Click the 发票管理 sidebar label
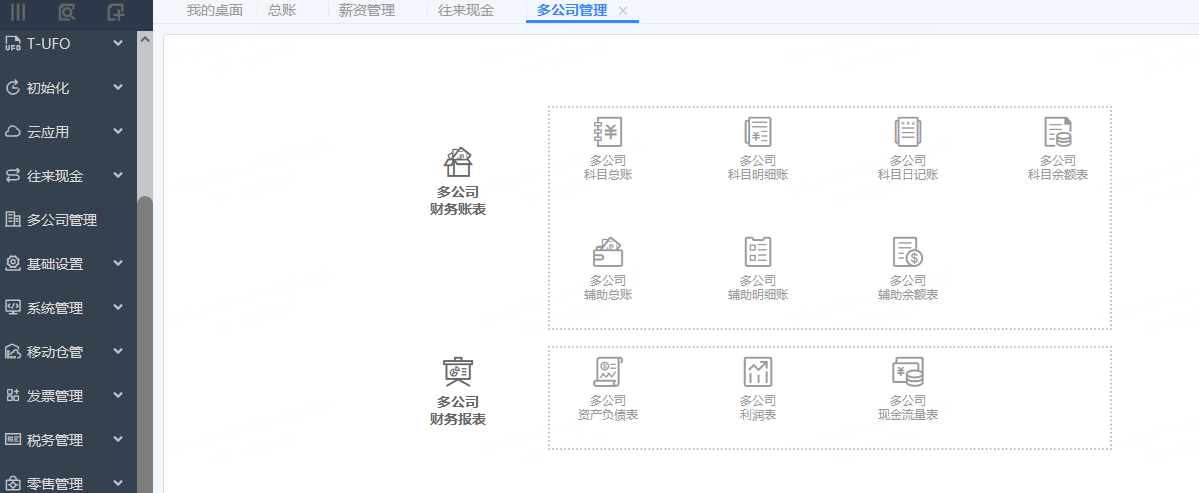The height and width of the screenshot is (493, 1199). [x=55, y=396]
